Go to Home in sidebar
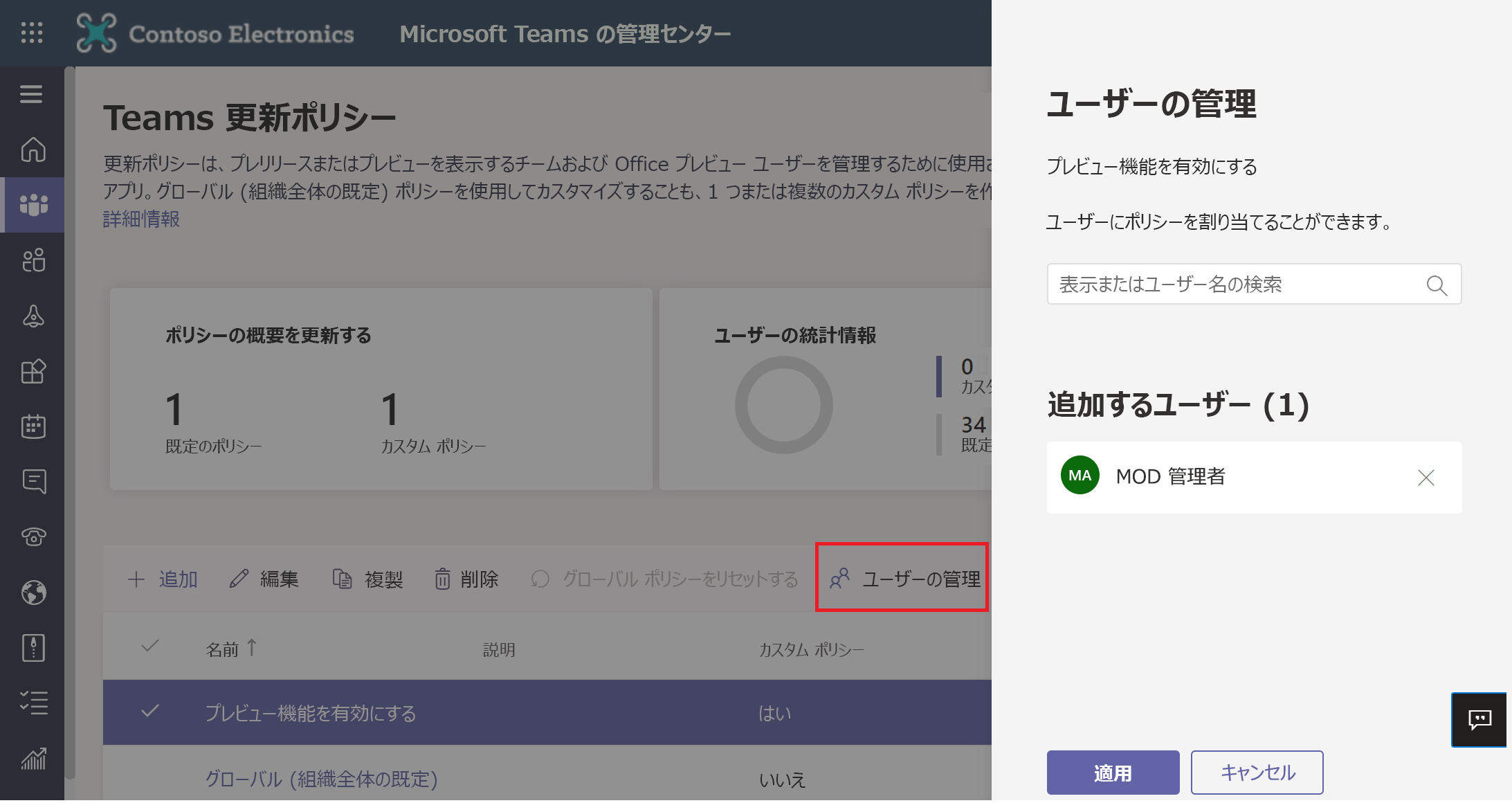 click(x=33, y=150)
